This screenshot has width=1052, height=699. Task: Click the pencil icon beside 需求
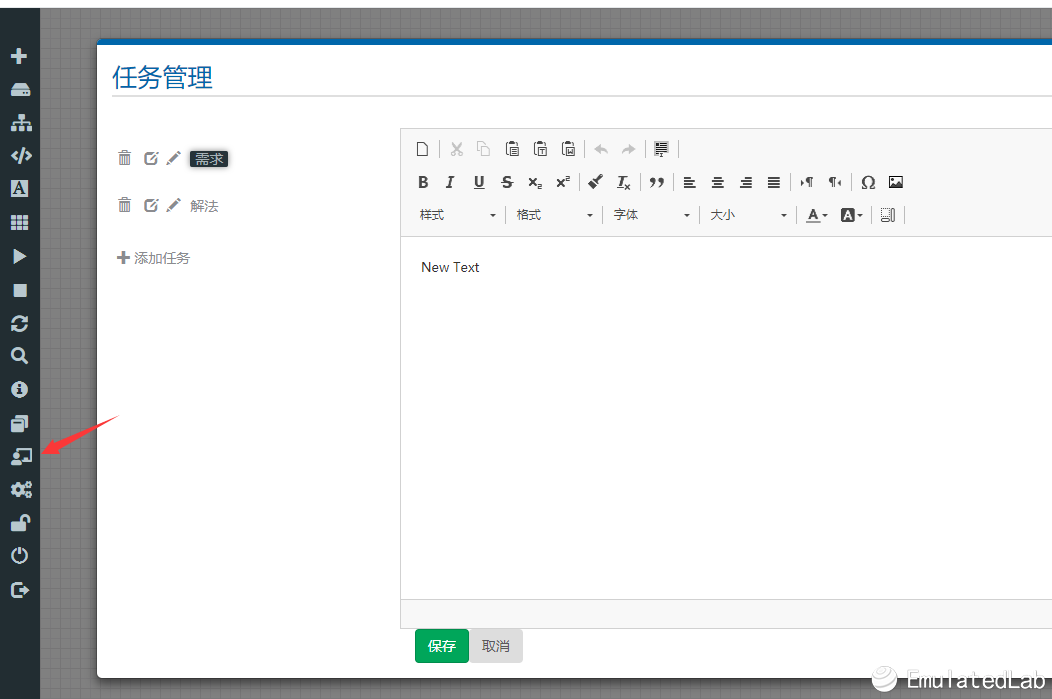pyautogui.click(x=174, y=158)
